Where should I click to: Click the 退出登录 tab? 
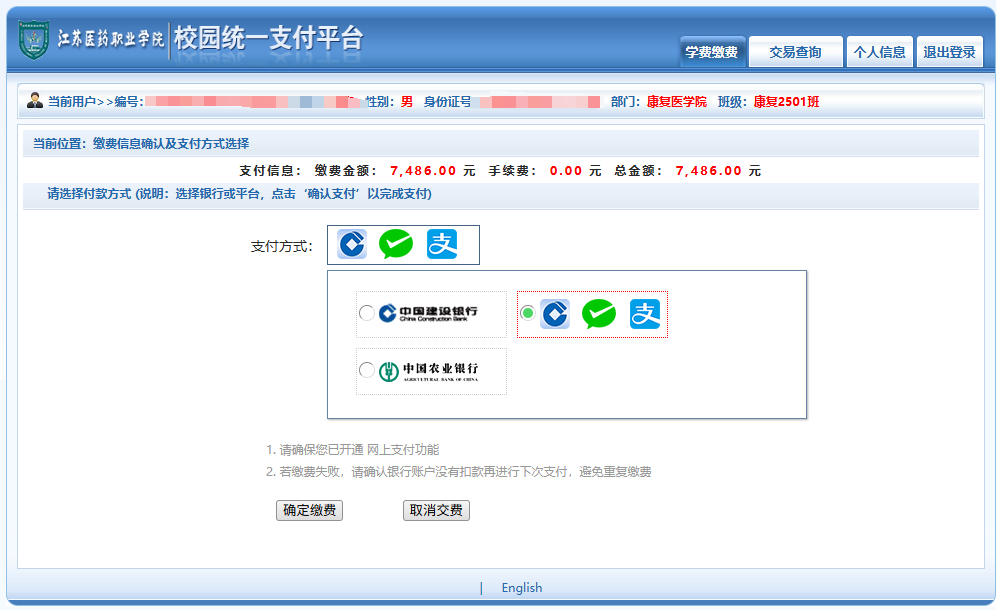point(950,52)
